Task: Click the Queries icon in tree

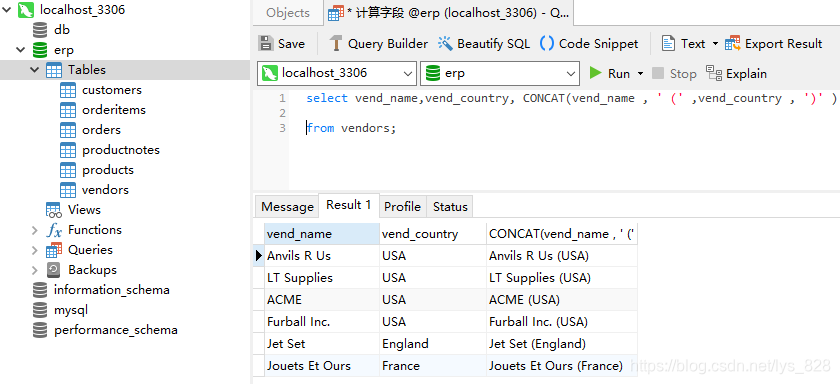Action: [54, 250]
